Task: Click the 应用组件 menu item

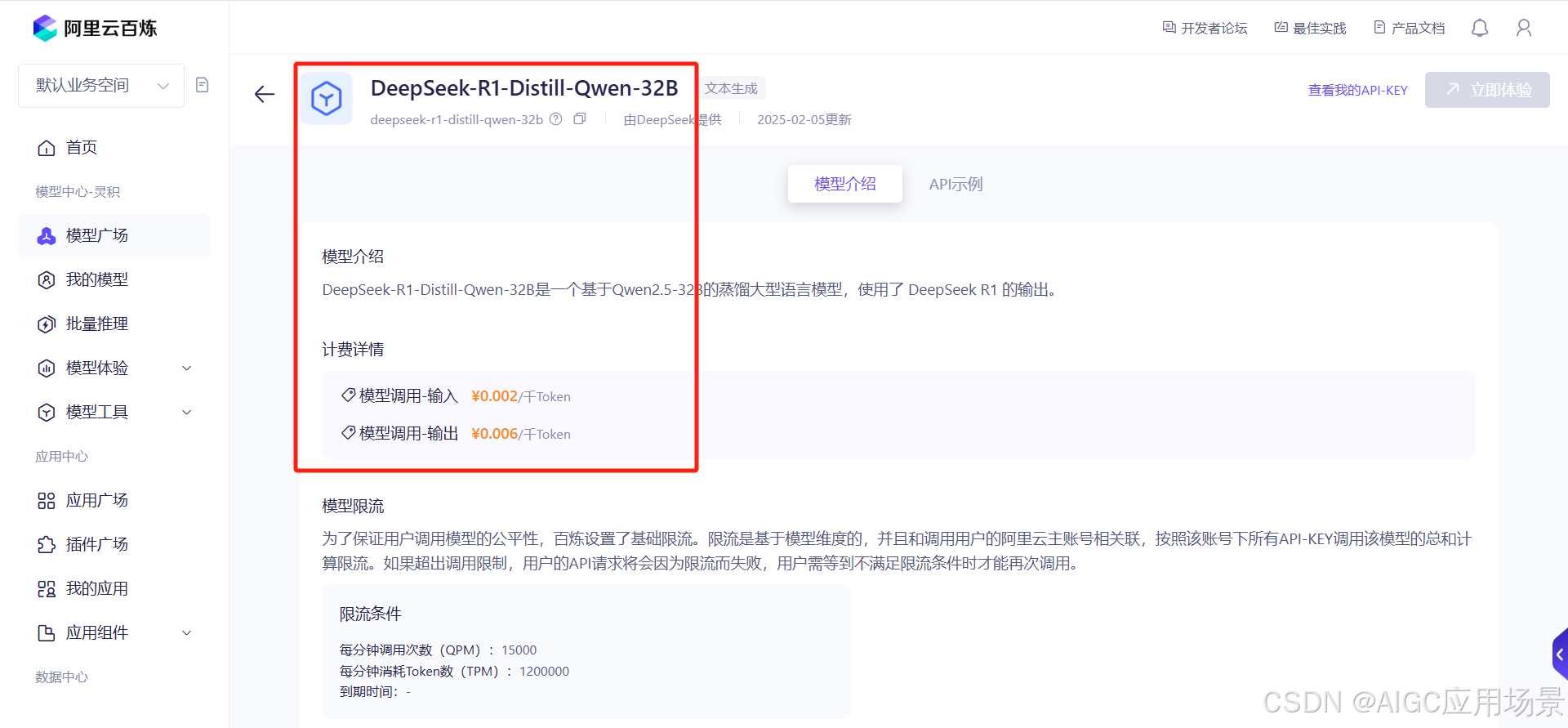Action: point(114,633)
